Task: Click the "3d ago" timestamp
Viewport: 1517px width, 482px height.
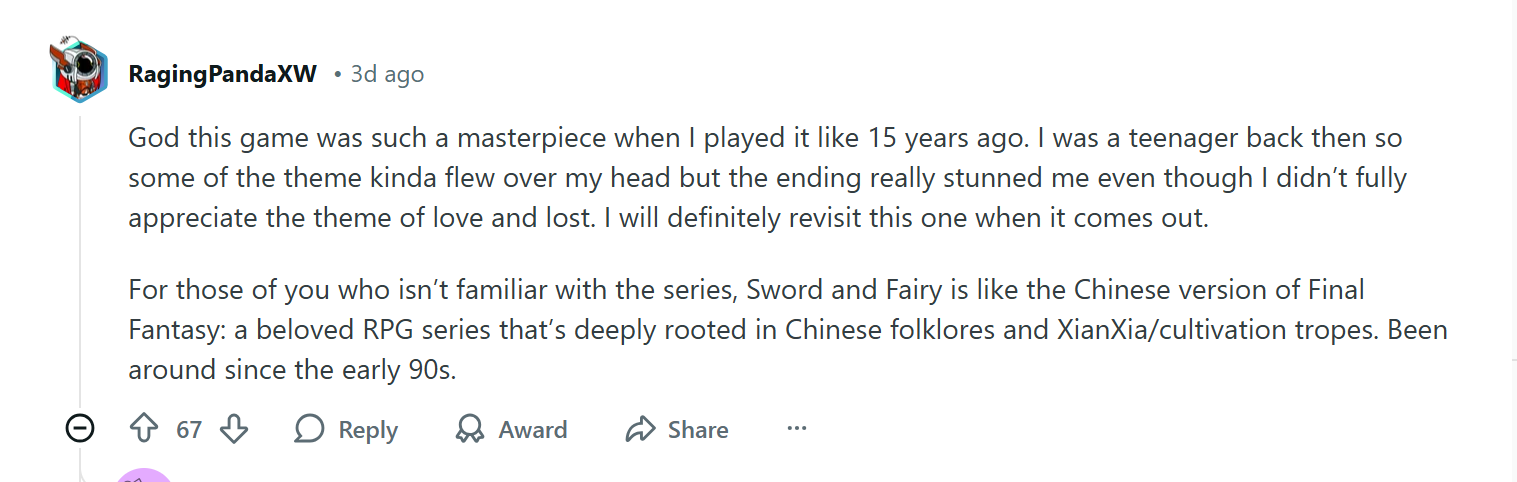Action: point(387,74)
